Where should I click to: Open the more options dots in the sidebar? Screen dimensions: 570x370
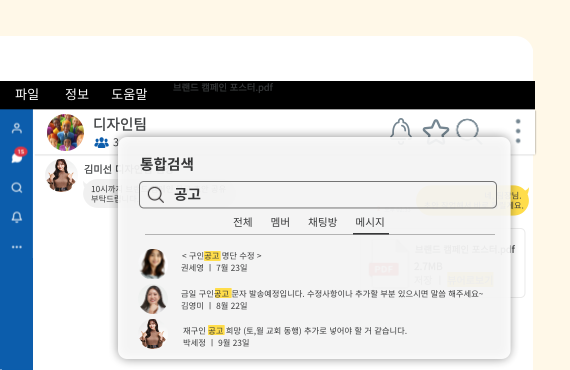[17, 247]
